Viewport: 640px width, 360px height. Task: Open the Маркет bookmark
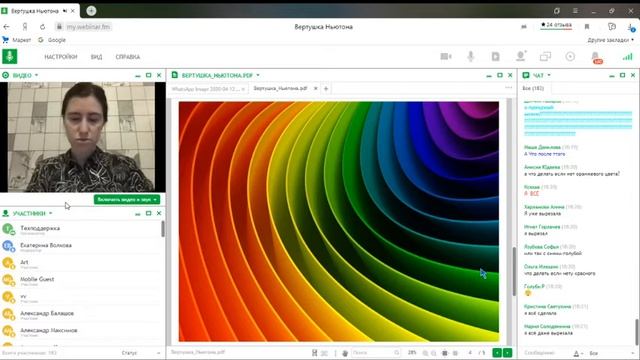[x=17, y=40]
